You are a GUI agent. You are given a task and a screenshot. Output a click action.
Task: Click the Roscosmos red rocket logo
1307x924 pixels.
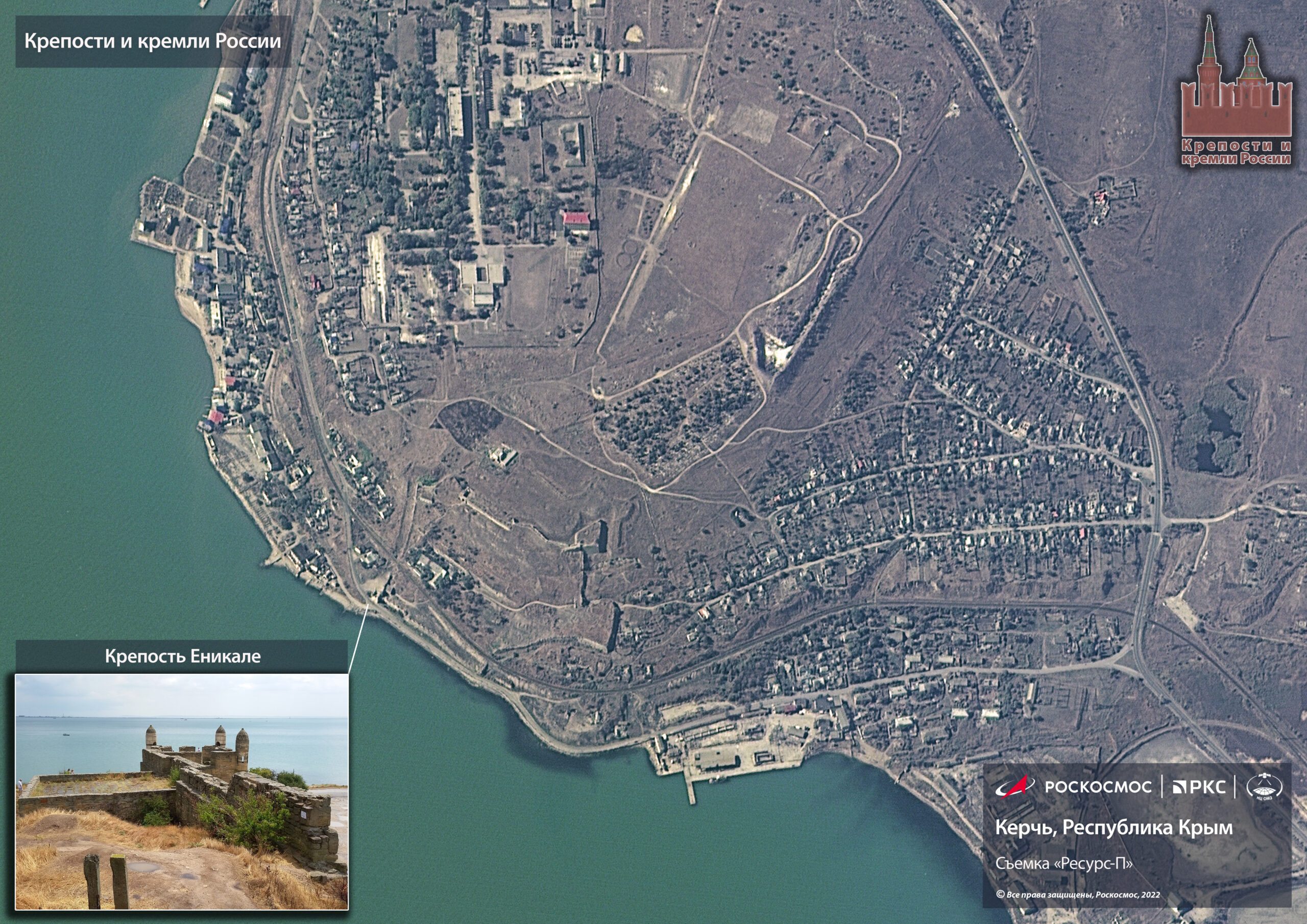click(1014, 786)
